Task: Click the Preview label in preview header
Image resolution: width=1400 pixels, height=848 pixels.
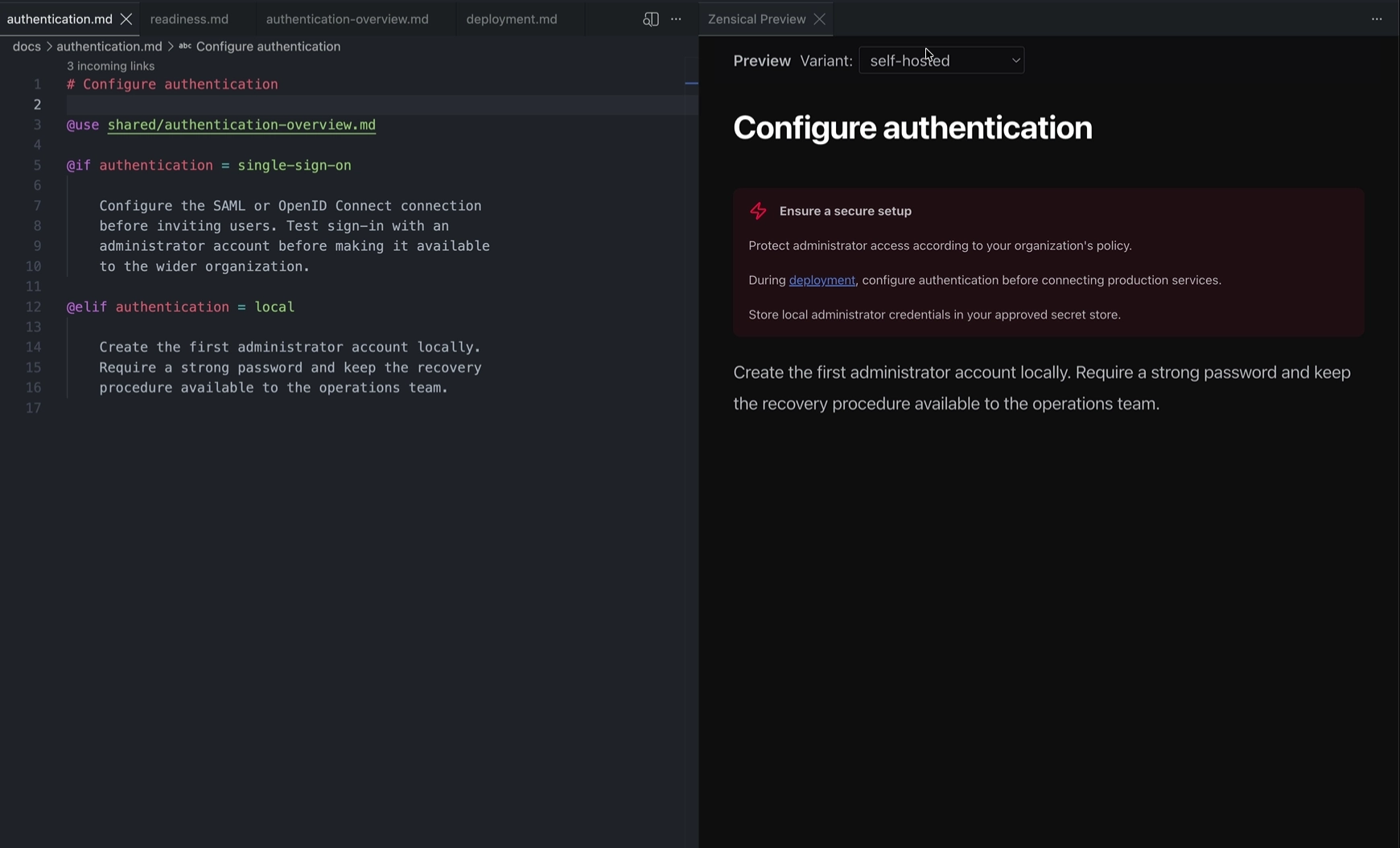Action: [x=762, y=60]
